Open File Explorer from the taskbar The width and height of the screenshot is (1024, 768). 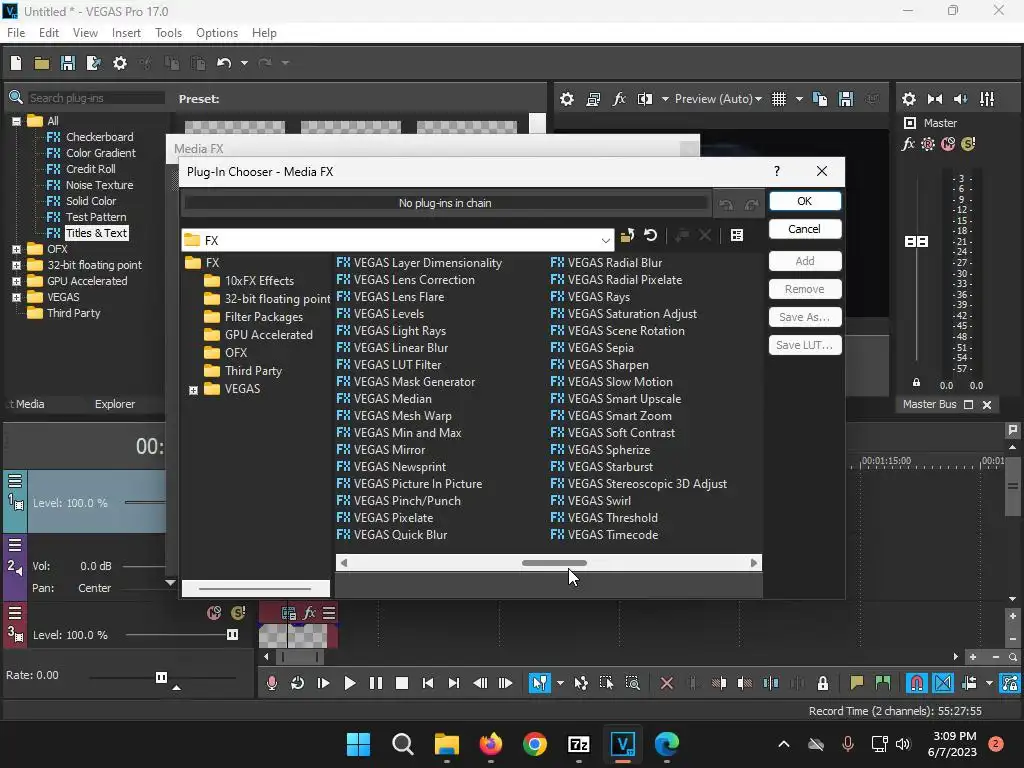click(447, 744)
